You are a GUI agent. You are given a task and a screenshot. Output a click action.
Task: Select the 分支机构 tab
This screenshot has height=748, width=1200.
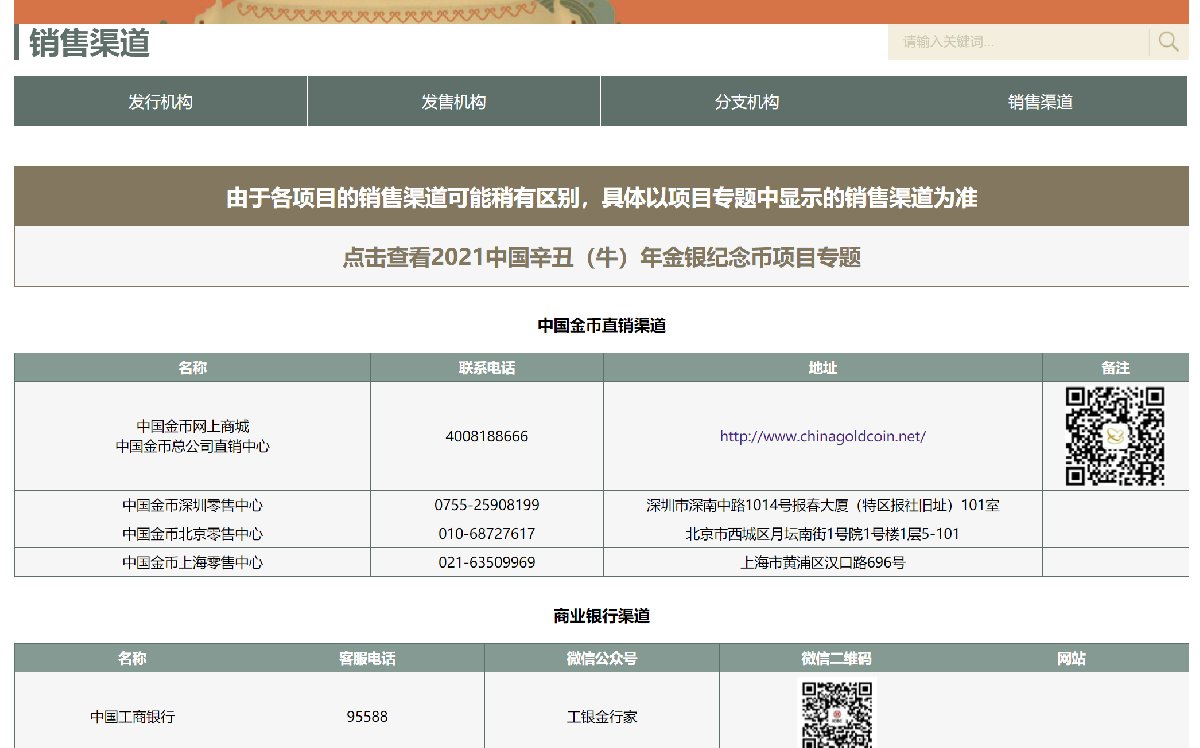746,102
